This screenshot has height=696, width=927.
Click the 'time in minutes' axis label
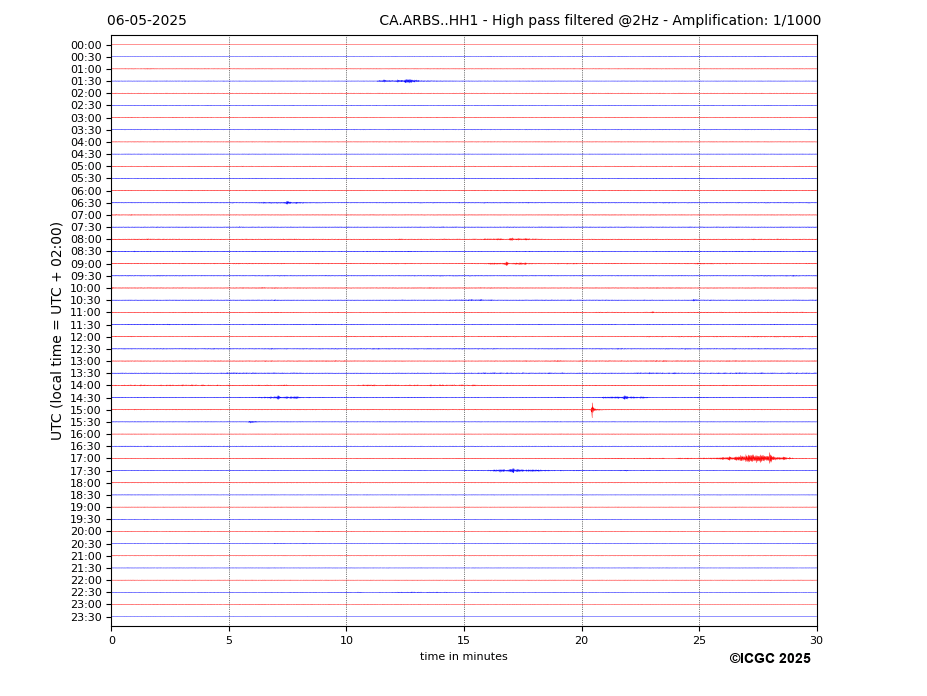tap(464, 656)
